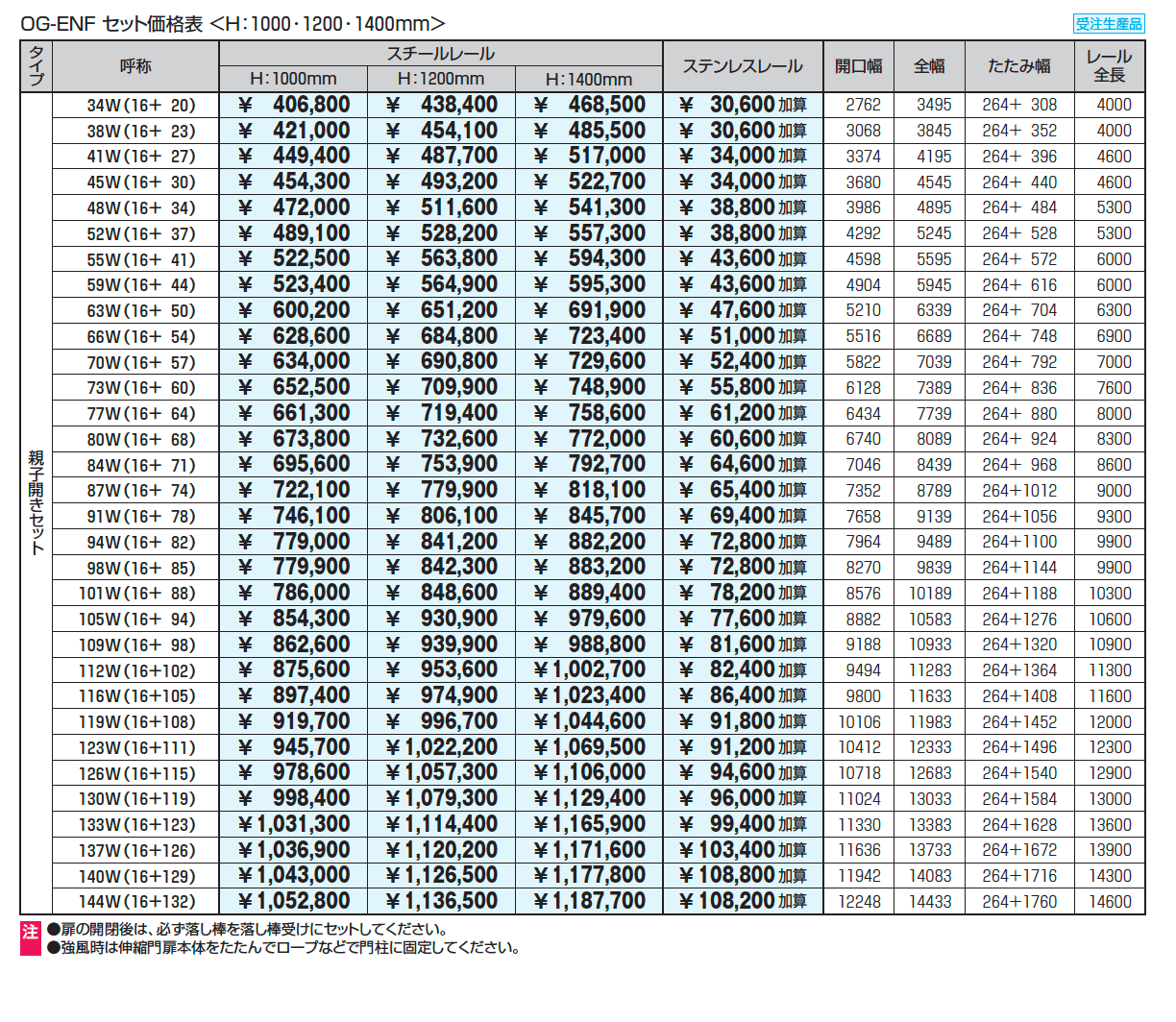The height and width of the screenshot is (1022, 1176).
Task: Select the ステンレスレール column header
Action: point(742,66)
